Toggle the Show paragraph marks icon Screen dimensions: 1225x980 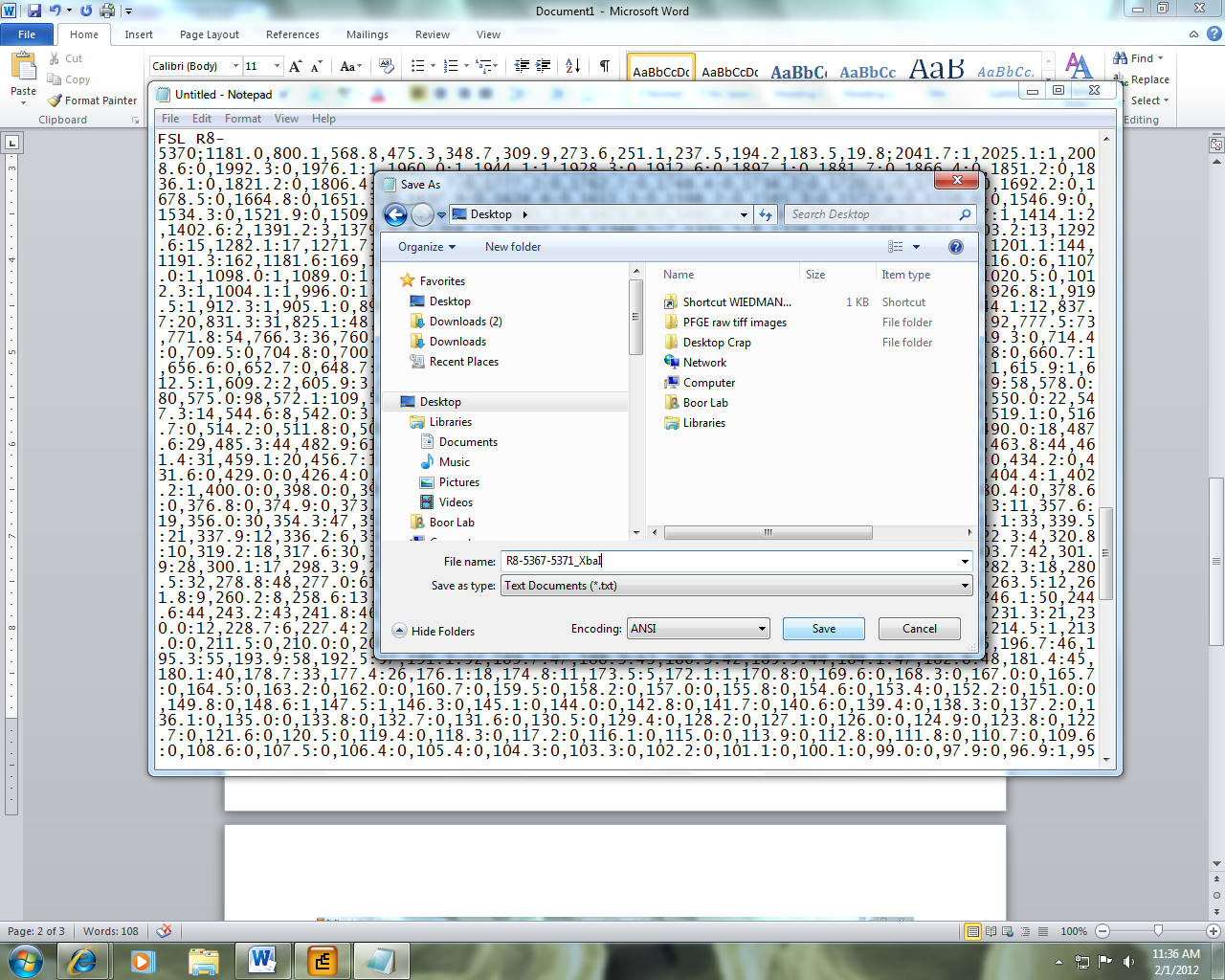click(605, 66)
